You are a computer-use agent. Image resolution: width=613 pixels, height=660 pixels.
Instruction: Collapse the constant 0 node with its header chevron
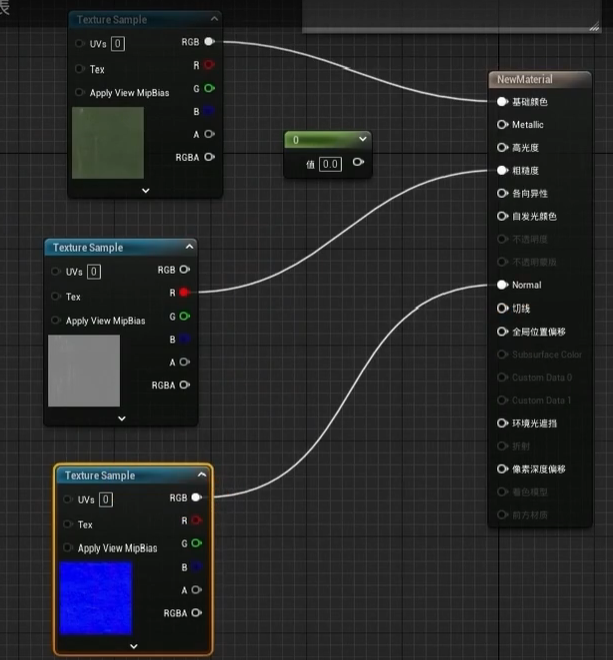tap(362, 139)
